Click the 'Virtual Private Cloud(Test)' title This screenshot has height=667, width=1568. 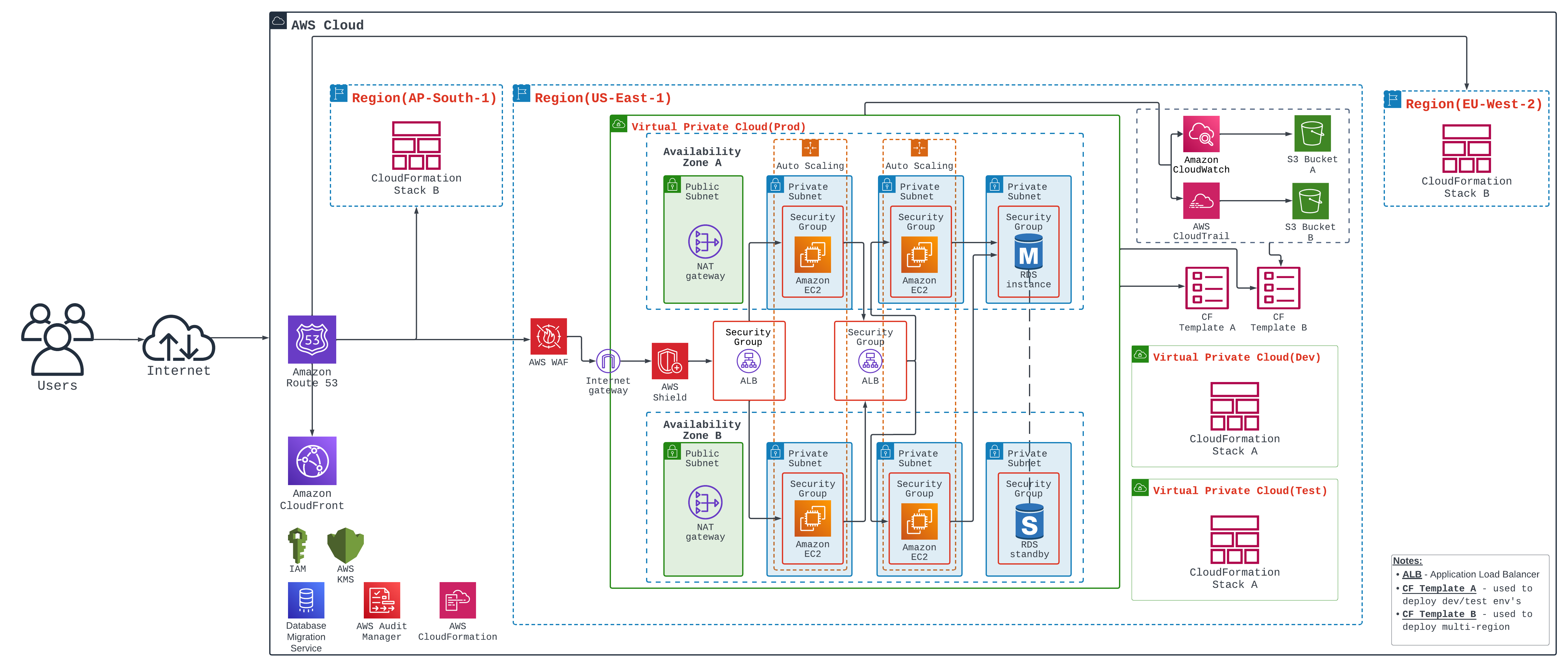[x=1240, y=491]
